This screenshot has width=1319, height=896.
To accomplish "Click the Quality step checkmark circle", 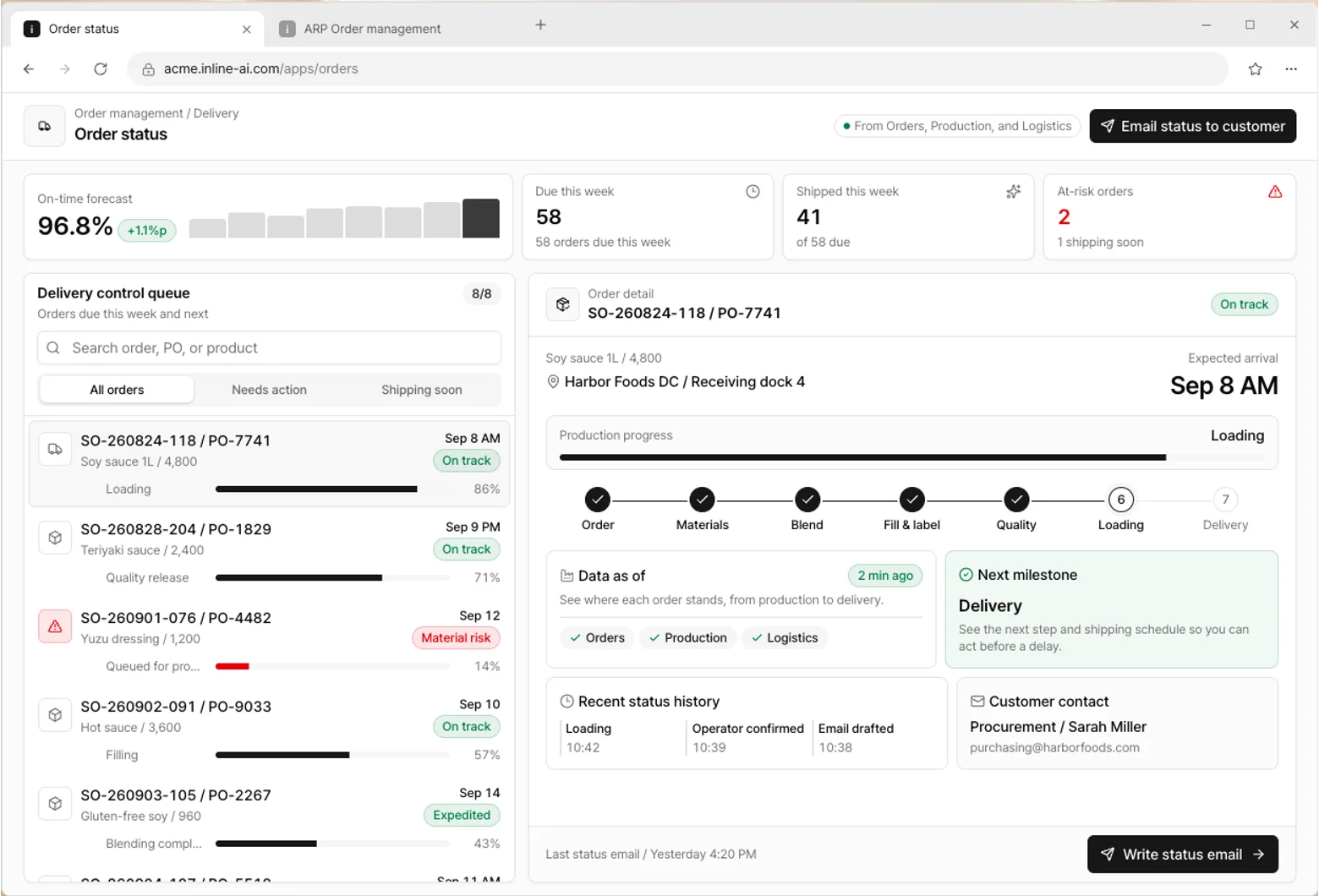I will [x=1016, y=500].
